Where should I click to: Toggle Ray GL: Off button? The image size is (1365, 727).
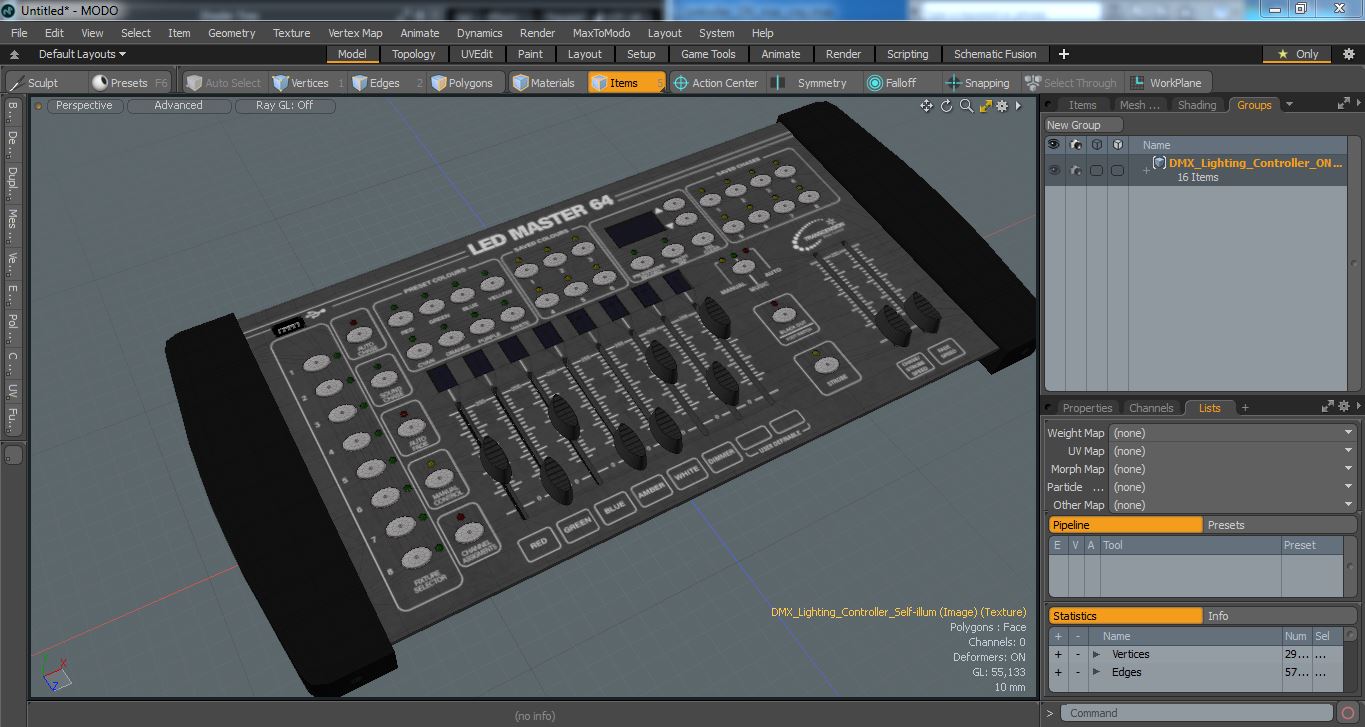click(284, 105)
